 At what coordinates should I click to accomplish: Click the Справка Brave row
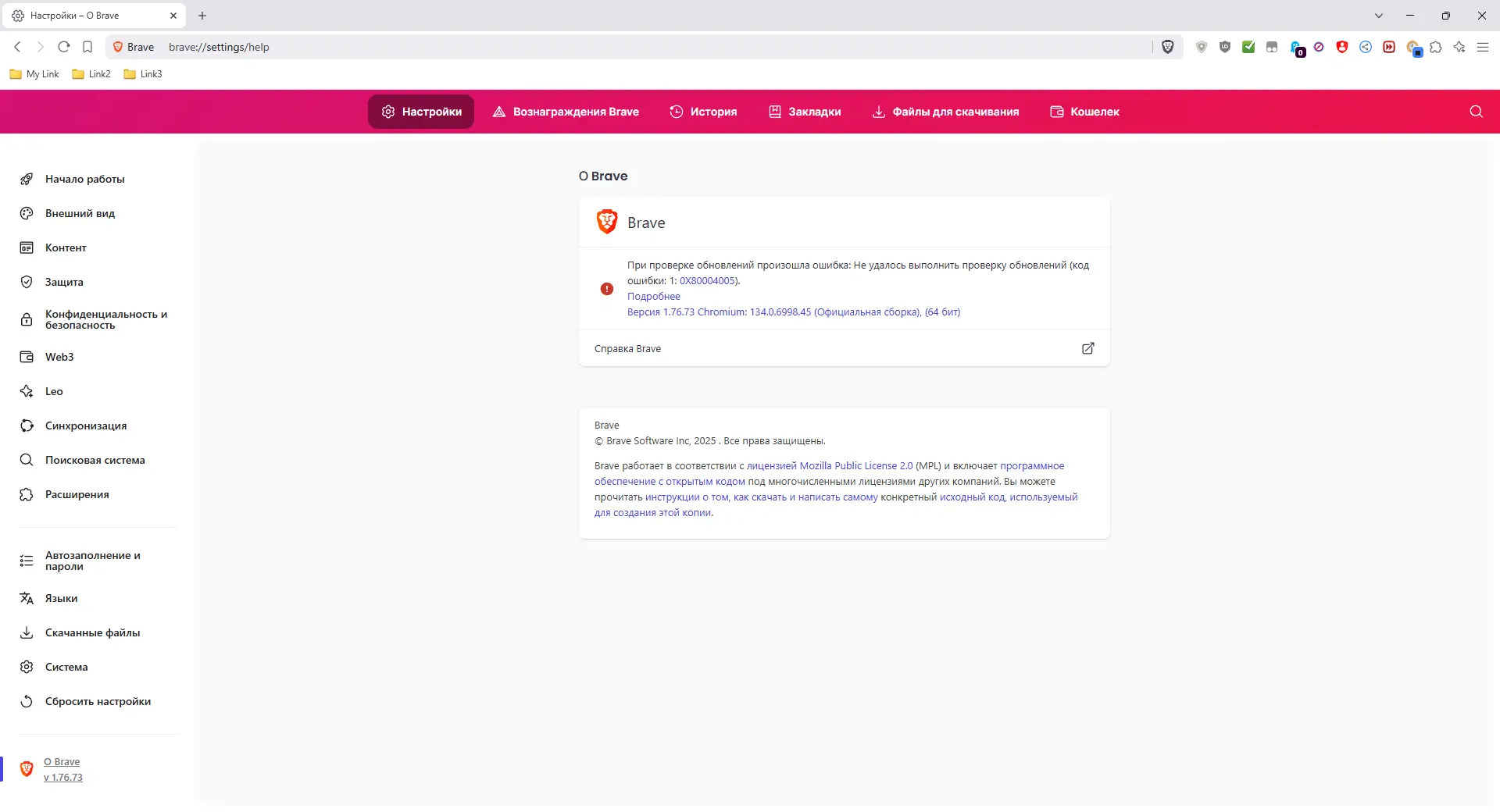pyautogui.click(x=845, y=348)
